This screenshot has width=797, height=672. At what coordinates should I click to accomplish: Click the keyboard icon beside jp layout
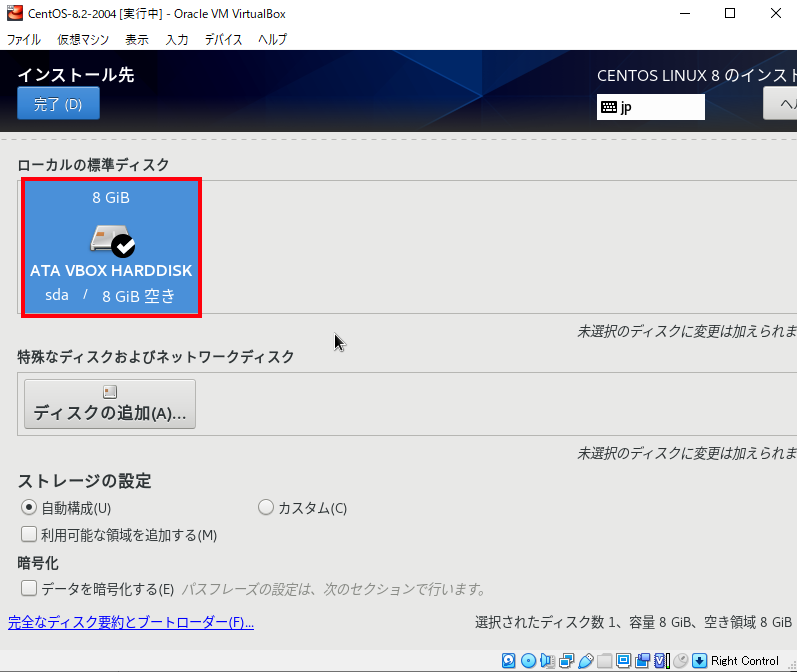(608, 107)
